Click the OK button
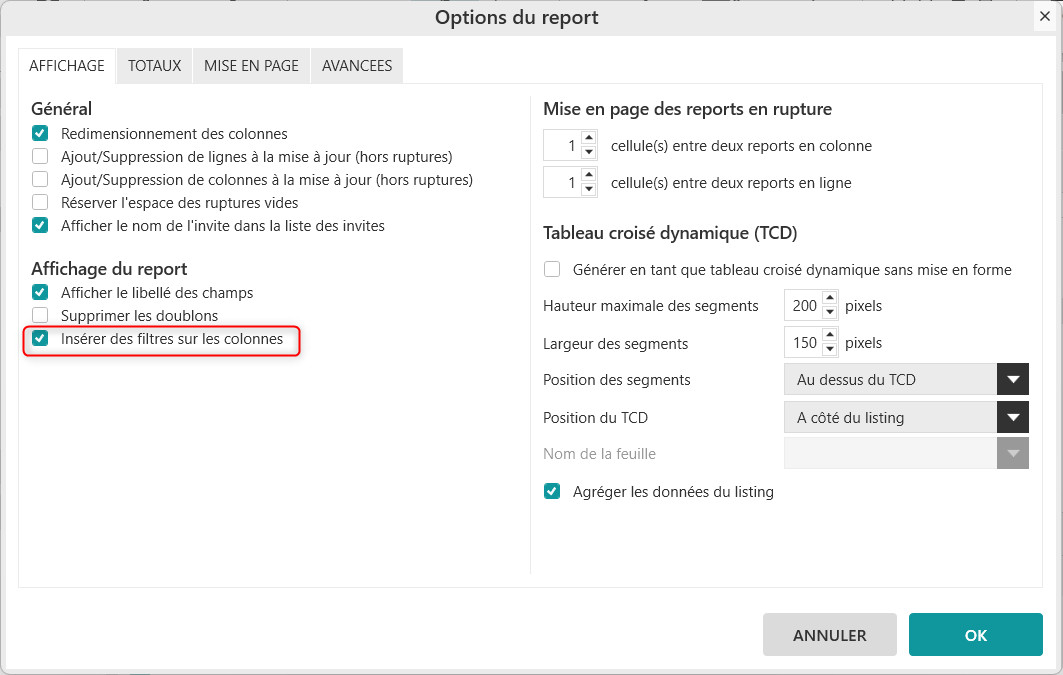 click(x=975, y=635)
